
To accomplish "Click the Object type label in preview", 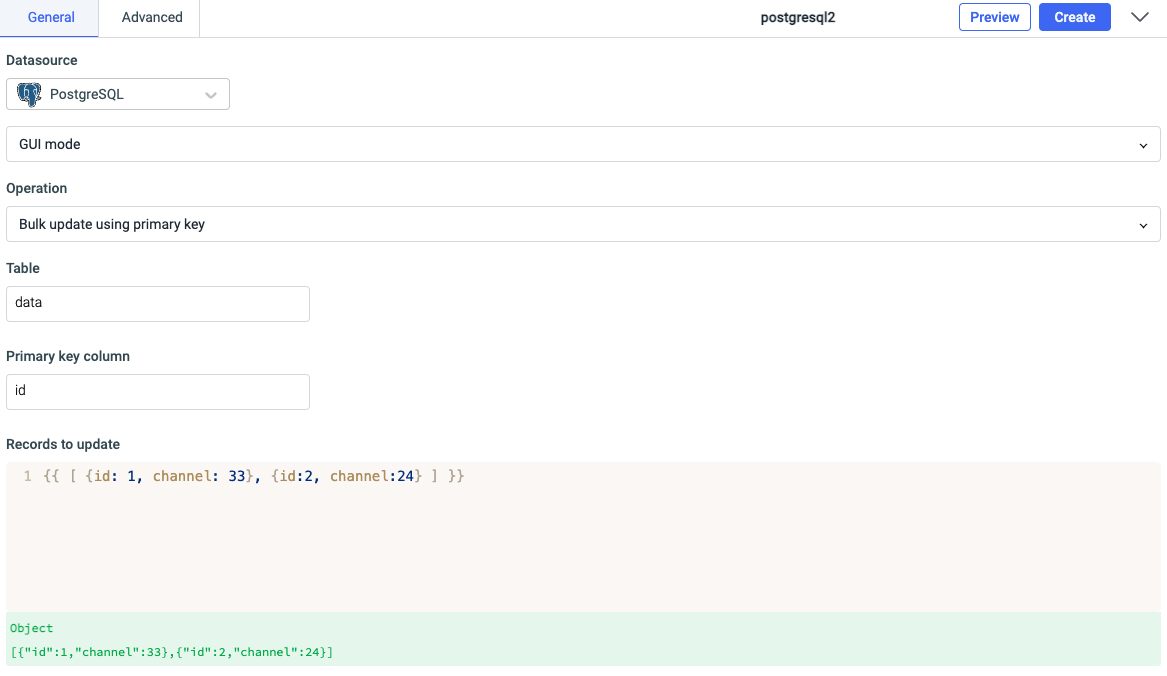I will [32, 628].
